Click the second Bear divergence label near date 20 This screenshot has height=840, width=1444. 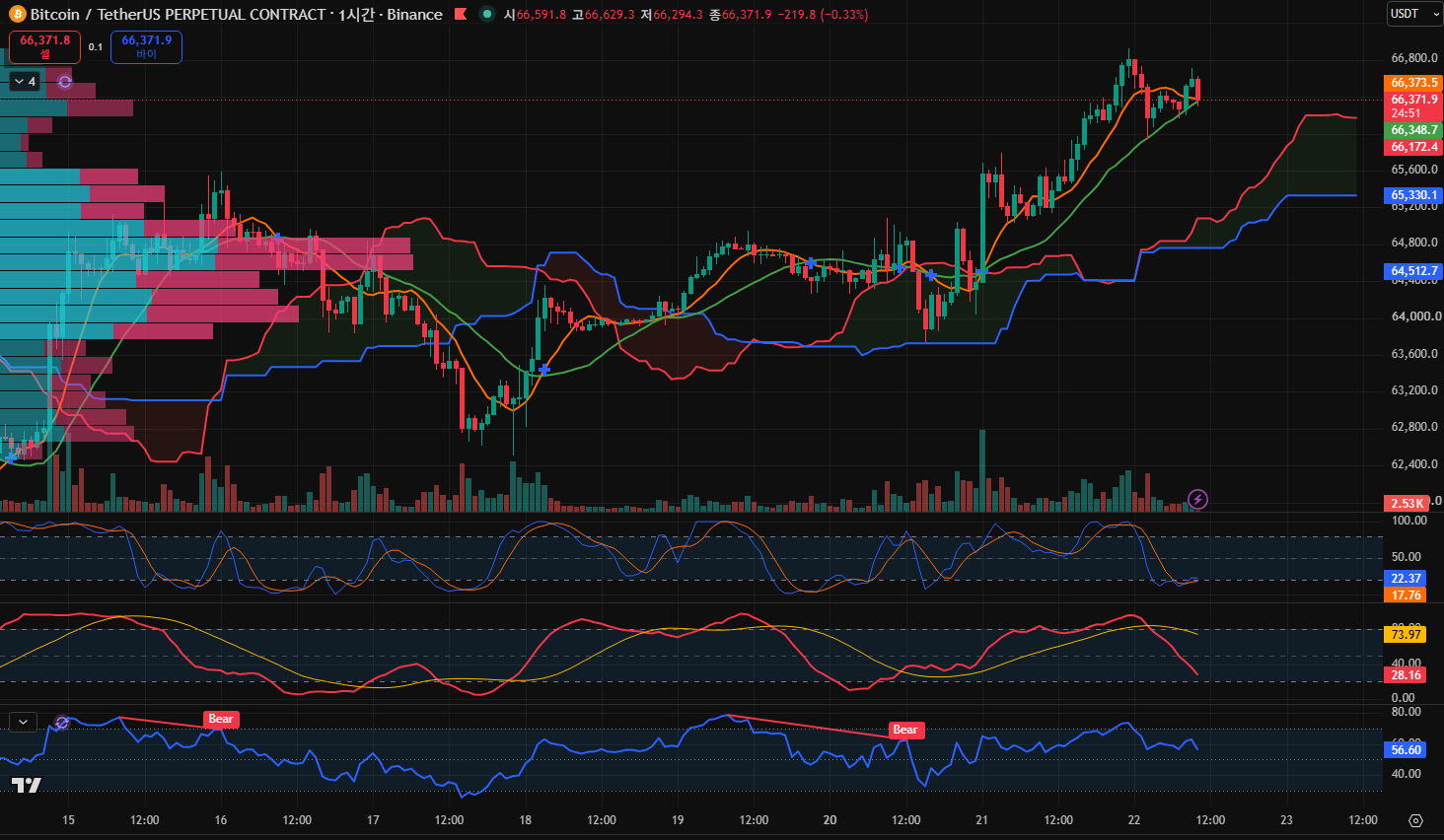905,730
